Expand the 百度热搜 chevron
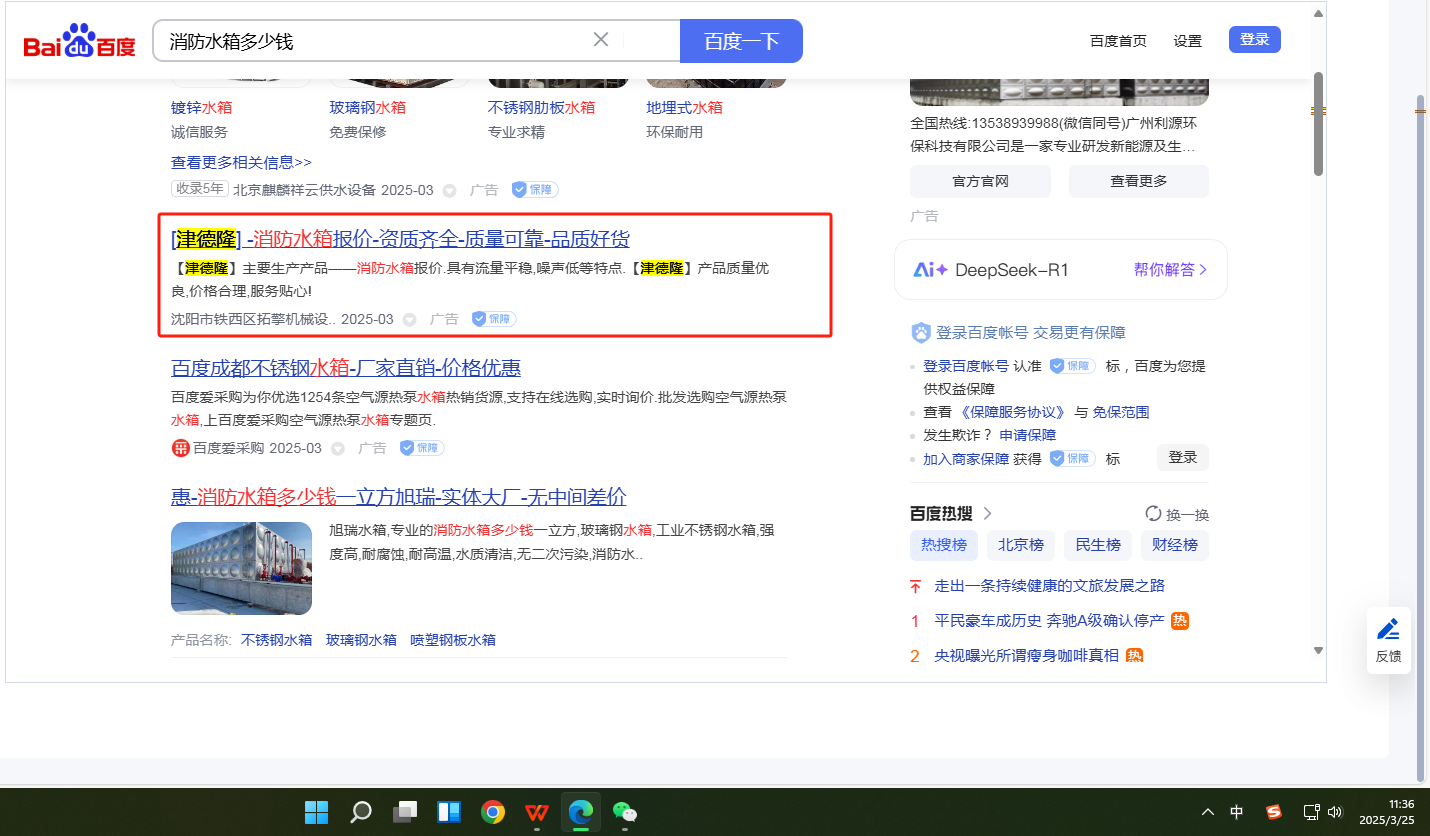This screenshot has height=836, width=1430. (988, 514)
